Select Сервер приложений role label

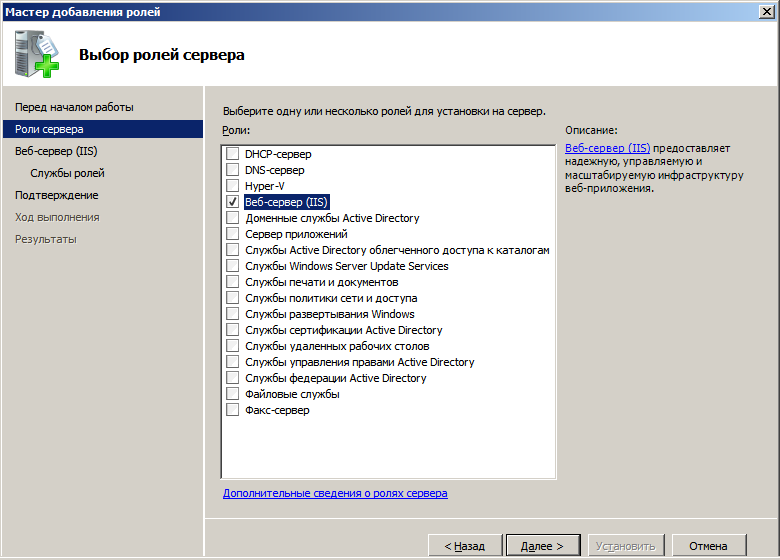tap(296, 234)
